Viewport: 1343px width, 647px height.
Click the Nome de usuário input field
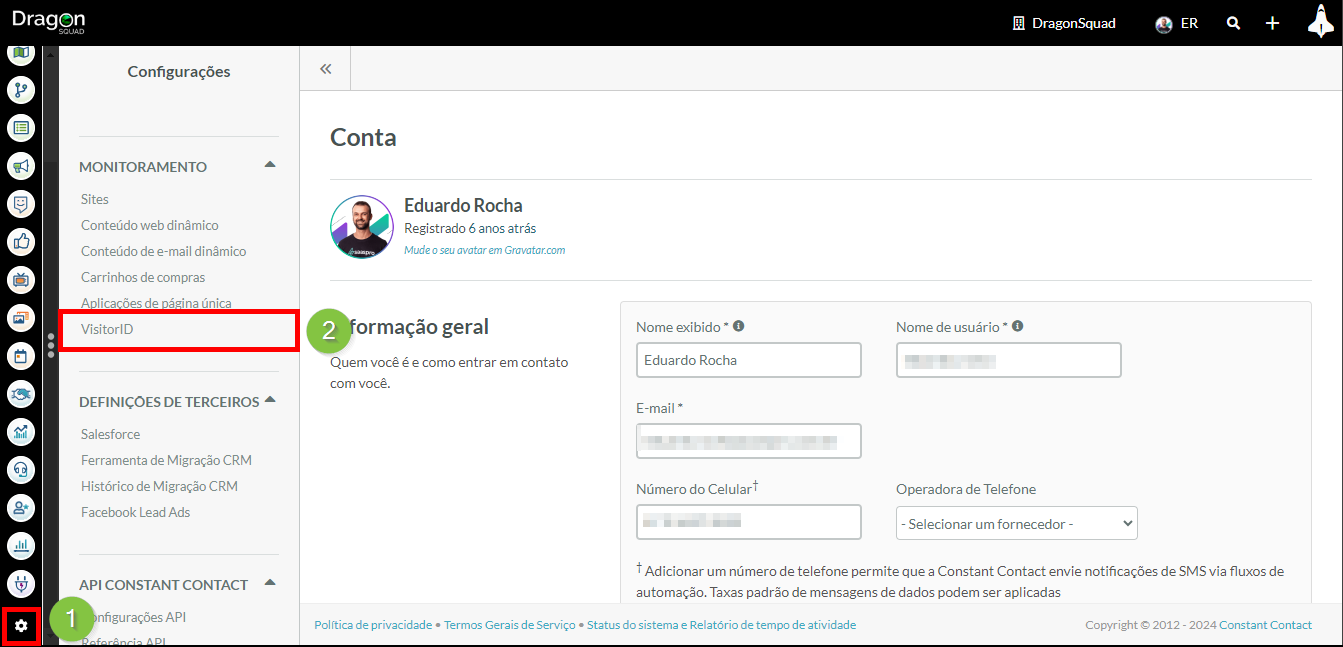[1009, 360]
